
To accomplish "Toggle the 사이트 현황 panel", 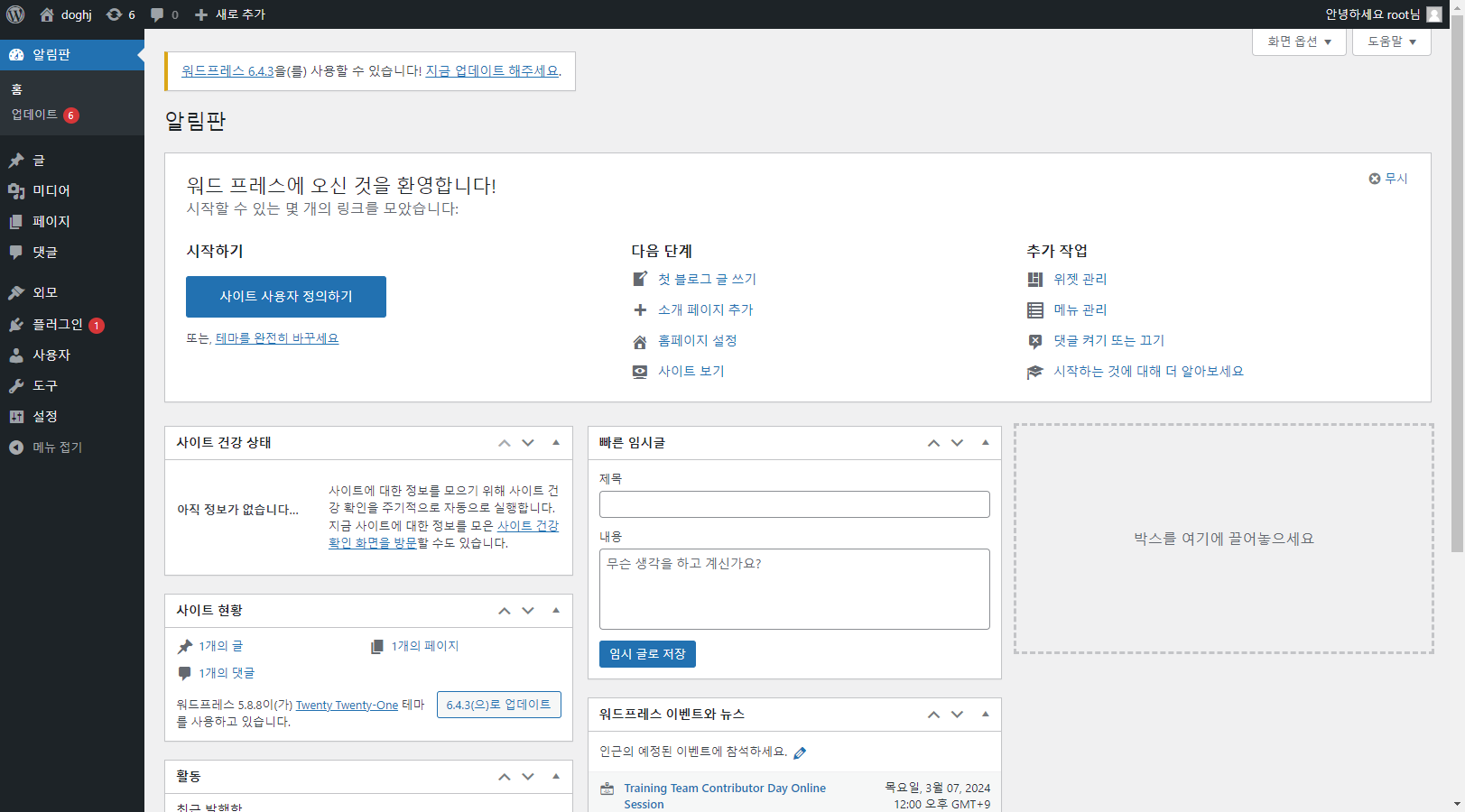I will click(556, 611).
